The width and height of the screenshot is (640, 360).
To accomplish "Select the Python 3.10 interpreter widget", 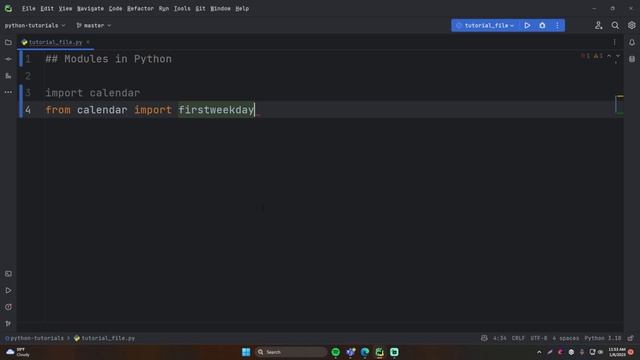I will coord(602,338).
